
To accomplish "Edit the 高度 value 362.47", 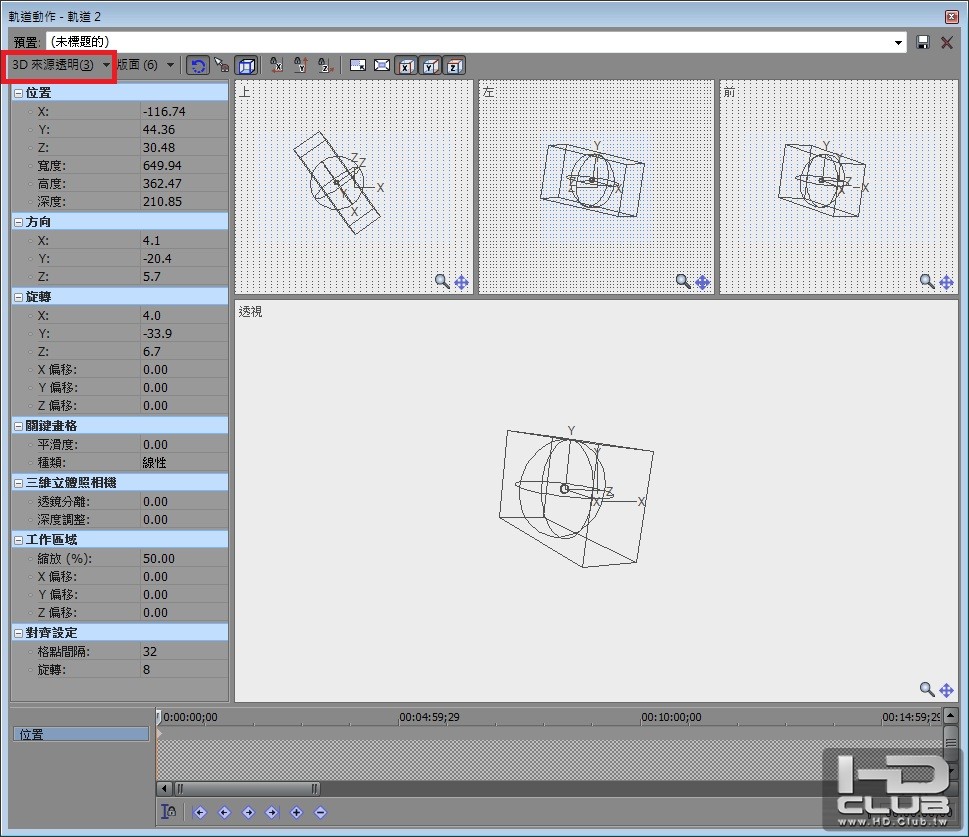I will (x=184, y=183).
